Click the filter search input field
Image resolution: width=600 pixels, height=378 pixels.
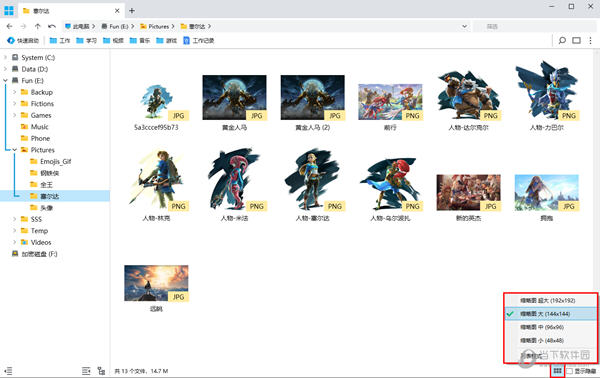[x=534, y=26]
